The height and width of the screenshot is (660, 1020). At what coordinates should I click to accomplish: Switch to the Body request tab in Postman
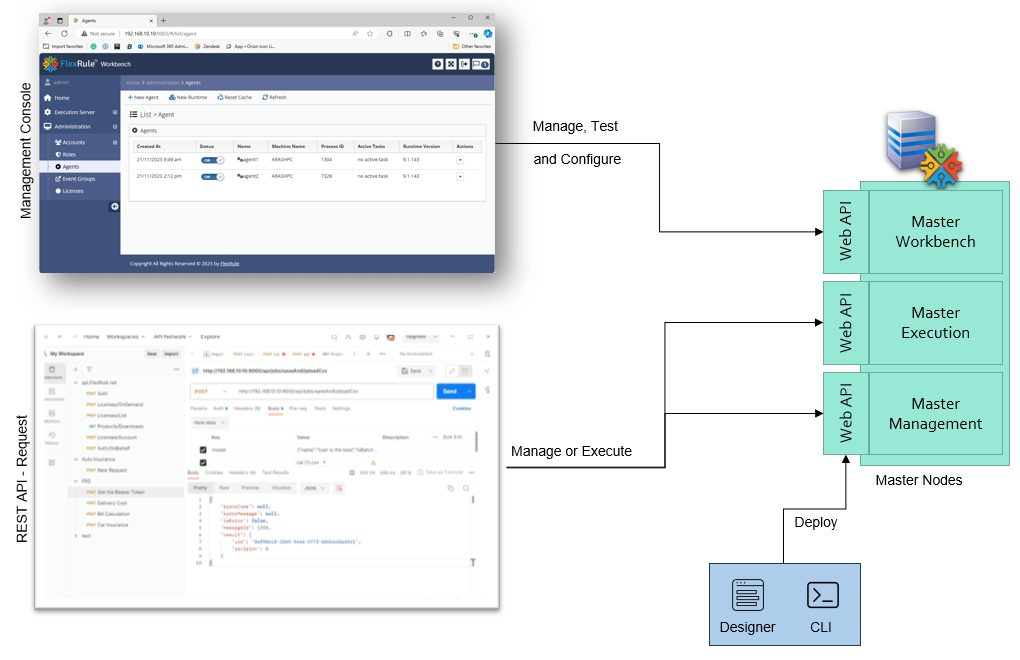click(x=275, y=408)
